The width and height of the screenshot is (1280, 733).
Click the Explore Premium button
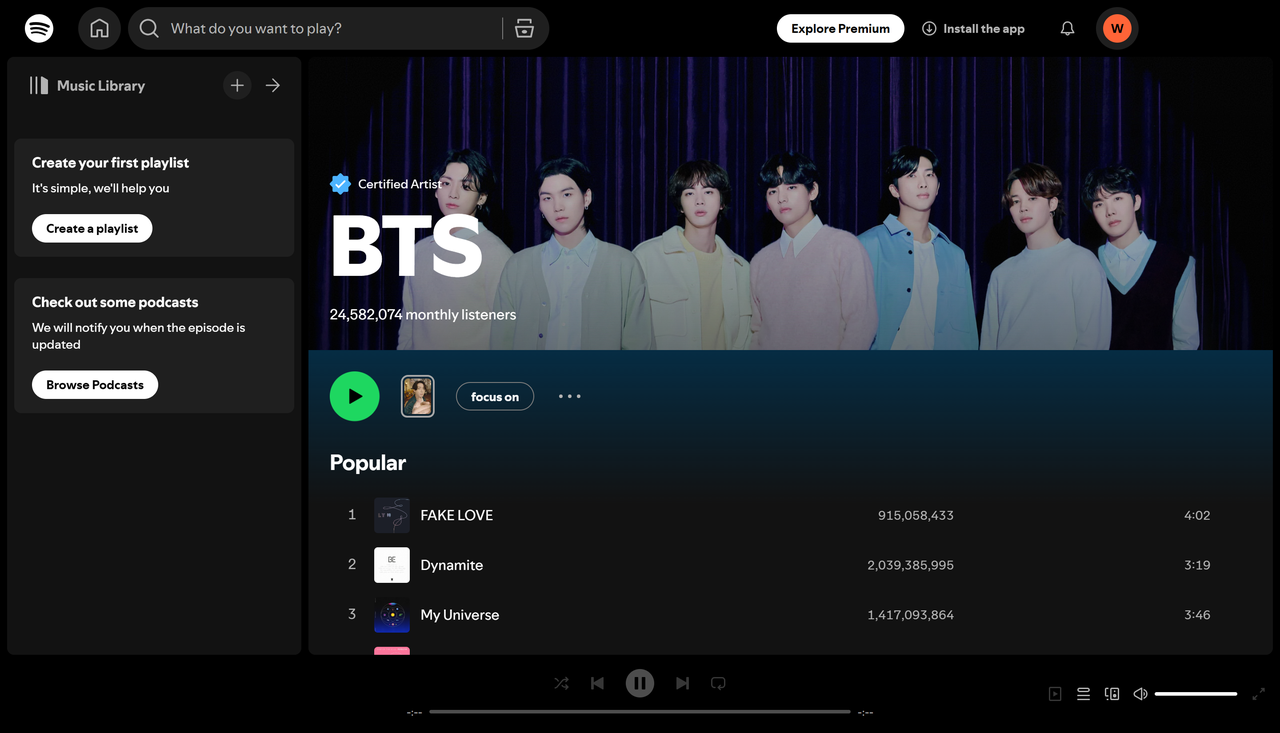840,29
